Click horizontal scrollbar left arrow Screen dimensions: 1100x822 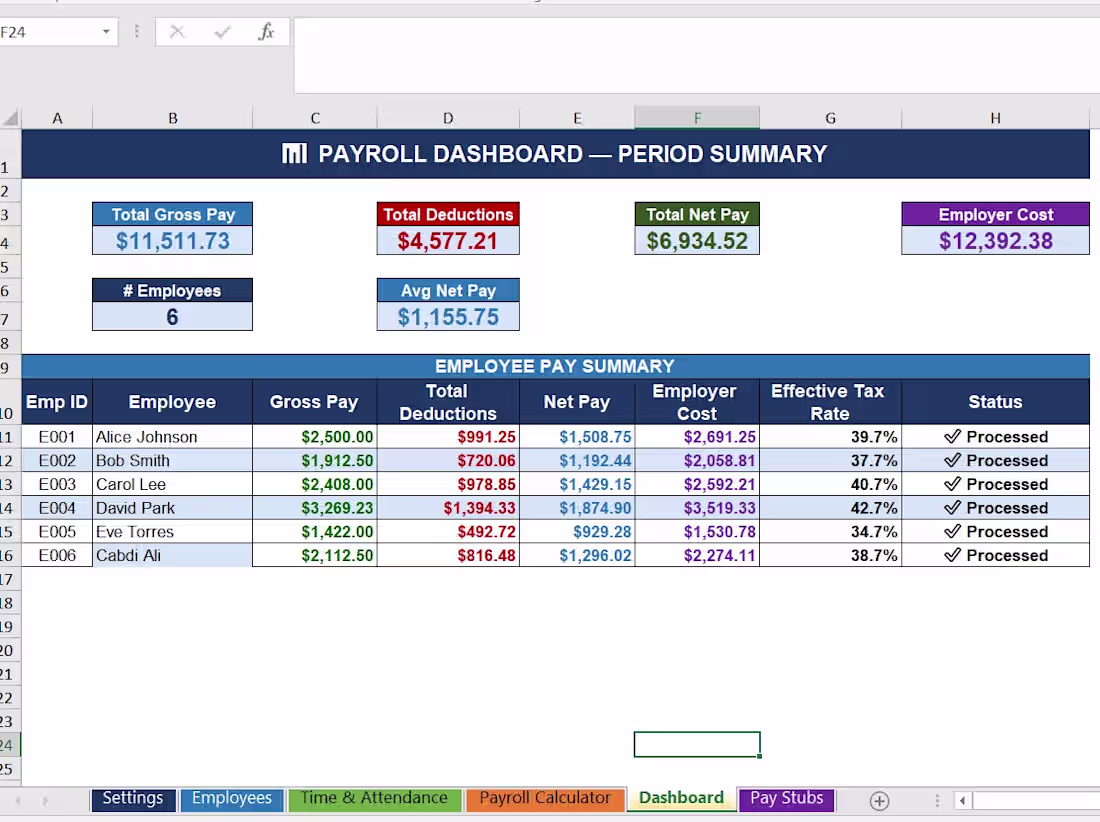tap(962, 800)
